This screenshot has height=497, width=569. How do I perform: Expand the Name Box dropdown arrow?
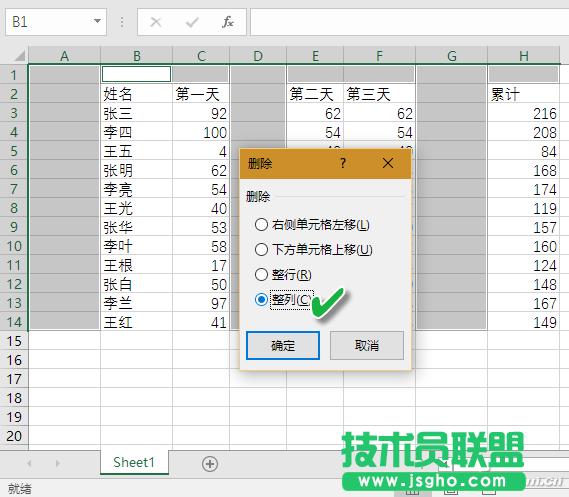pyautogui.click(x=97, y=21)
